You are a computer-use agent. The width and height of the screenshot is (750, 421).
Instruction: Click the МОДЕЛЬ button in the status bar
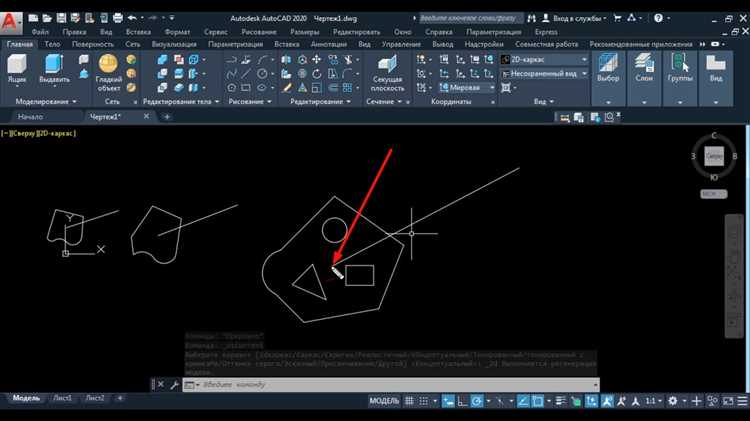[384, 401]
